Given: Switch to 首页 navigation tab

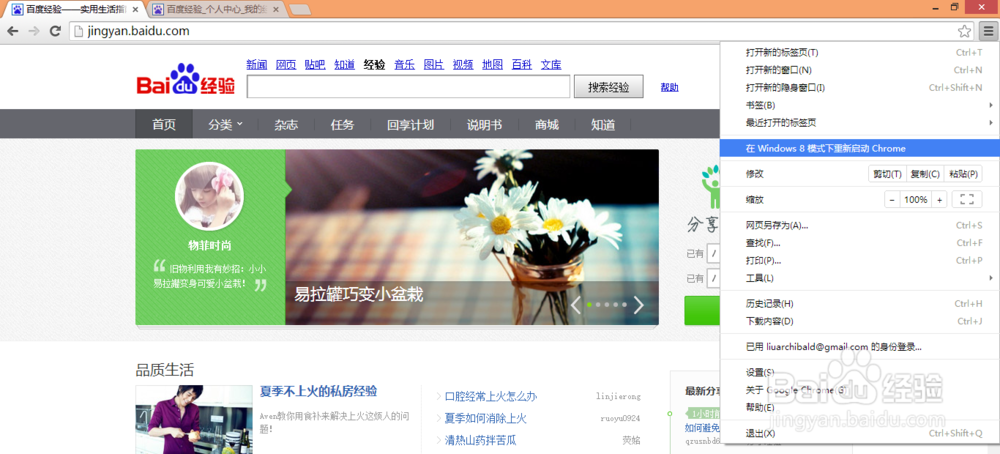Looking at the screenshot, I should pos(164,124).
